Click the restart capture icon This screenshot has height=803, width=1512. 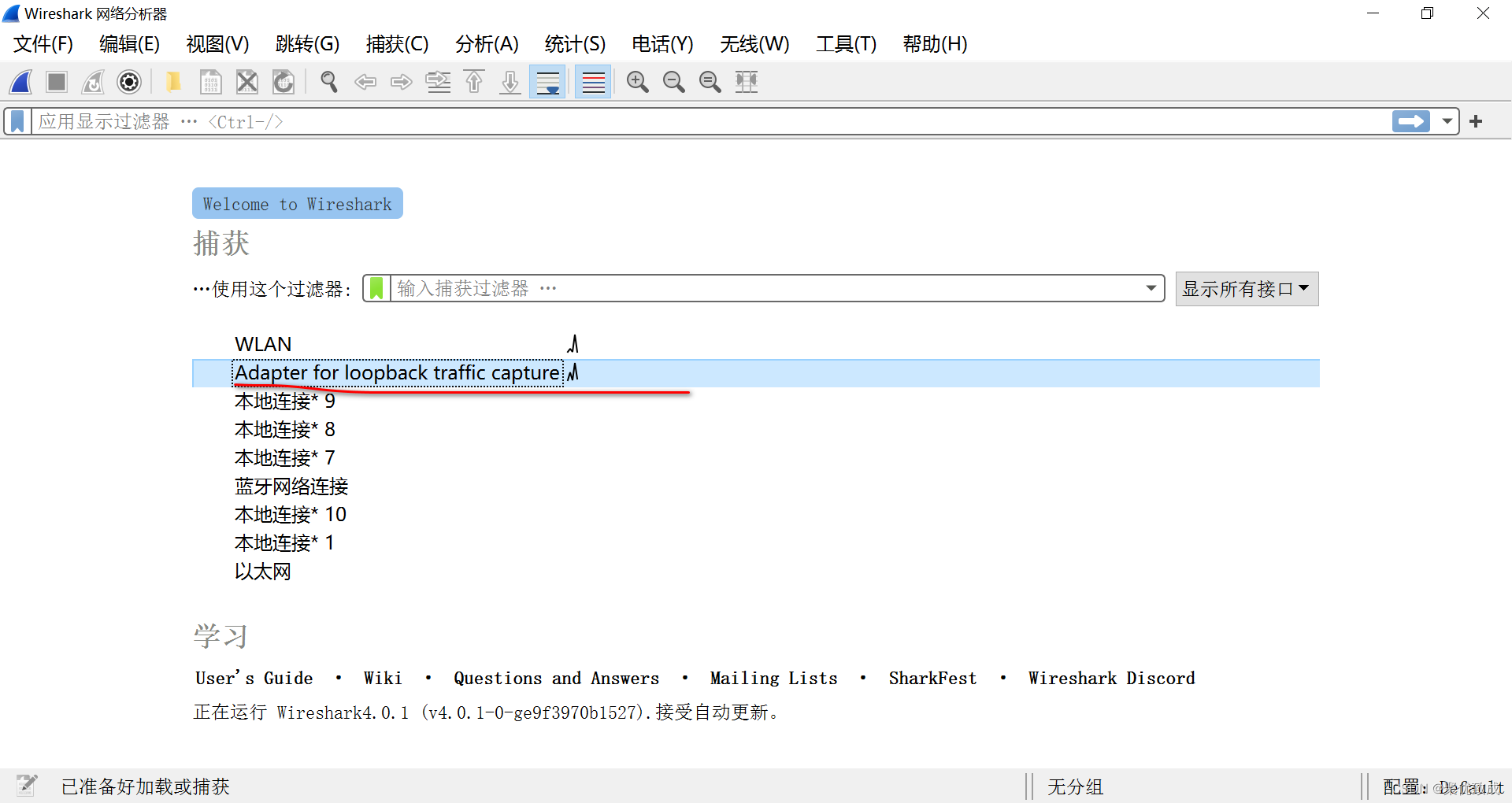93,82
